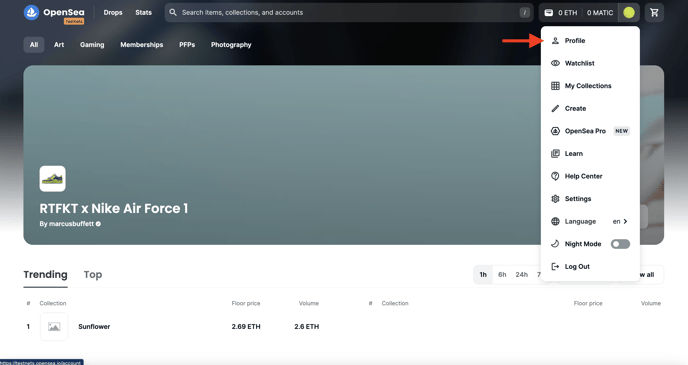Click the 0 MATIC balance
Image resolution: width=688 pixels, height=365 pixels.
tap(600, 13)
